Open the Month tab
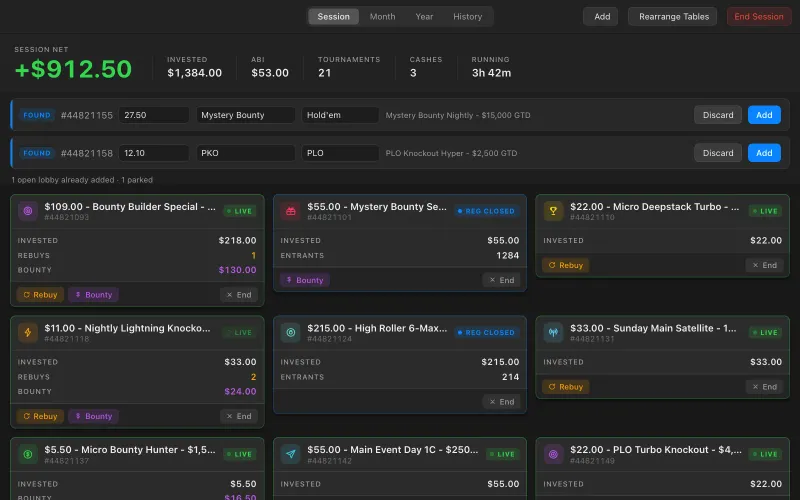The image size is (800, 500). (x=382, y=16)
